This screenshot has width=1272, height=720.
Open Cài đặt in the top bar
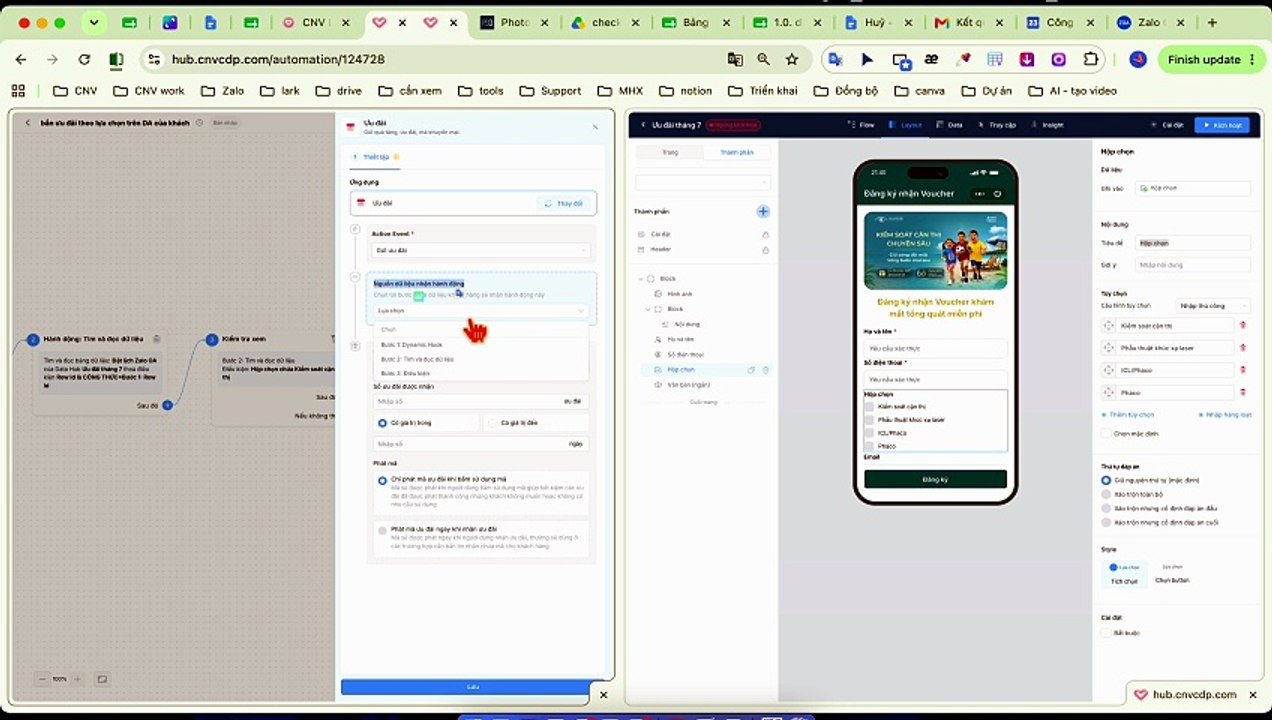coord(1168,125)
